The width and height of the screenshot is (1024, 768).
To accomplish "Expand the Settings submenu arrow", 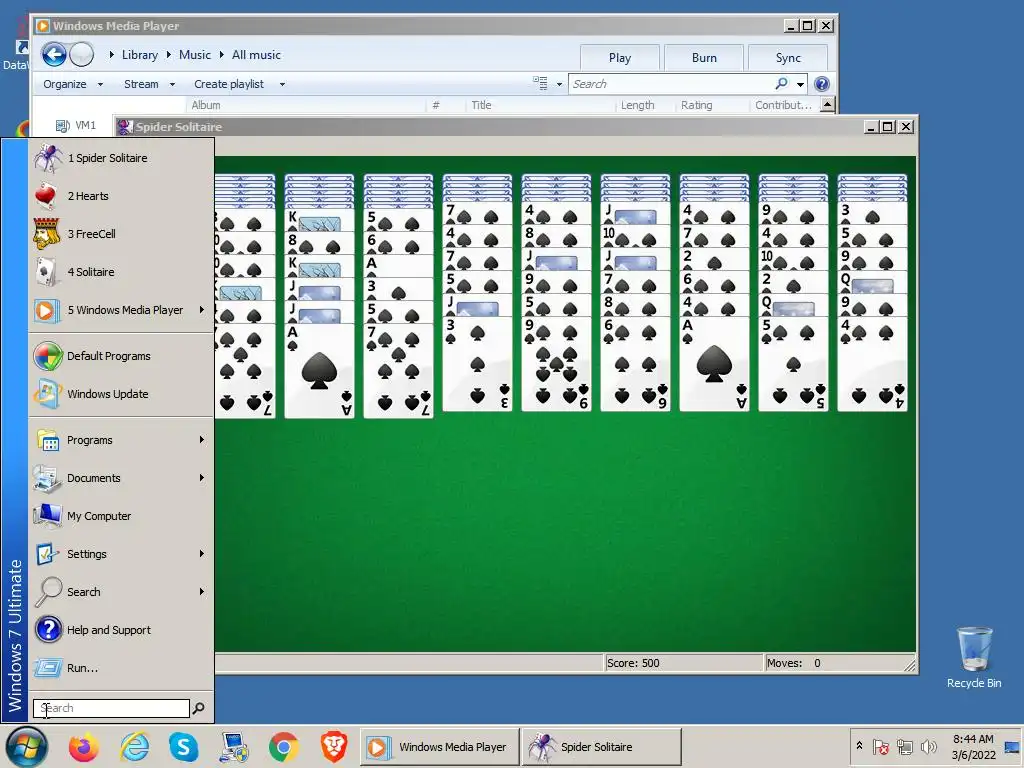I will click(x=202, y=554).
